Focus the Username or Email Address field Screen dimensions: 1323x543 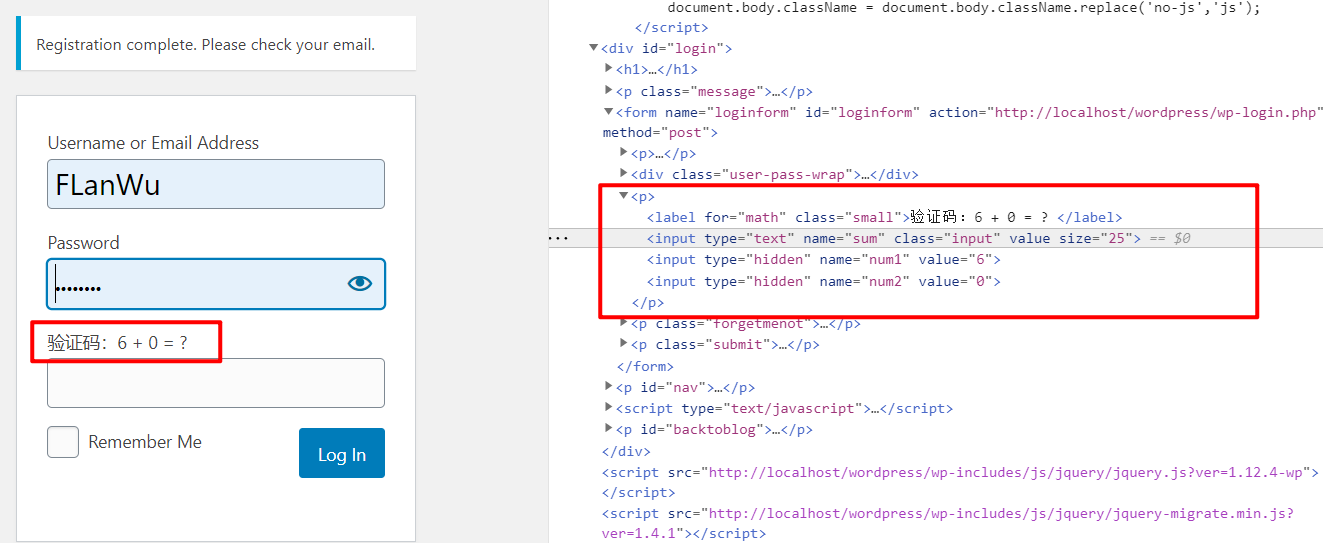(216, 184)
